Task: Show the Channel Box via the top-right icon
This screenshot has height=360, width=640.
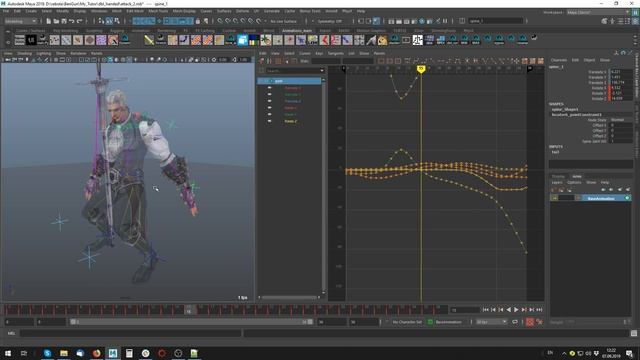Action: (636, 21)
